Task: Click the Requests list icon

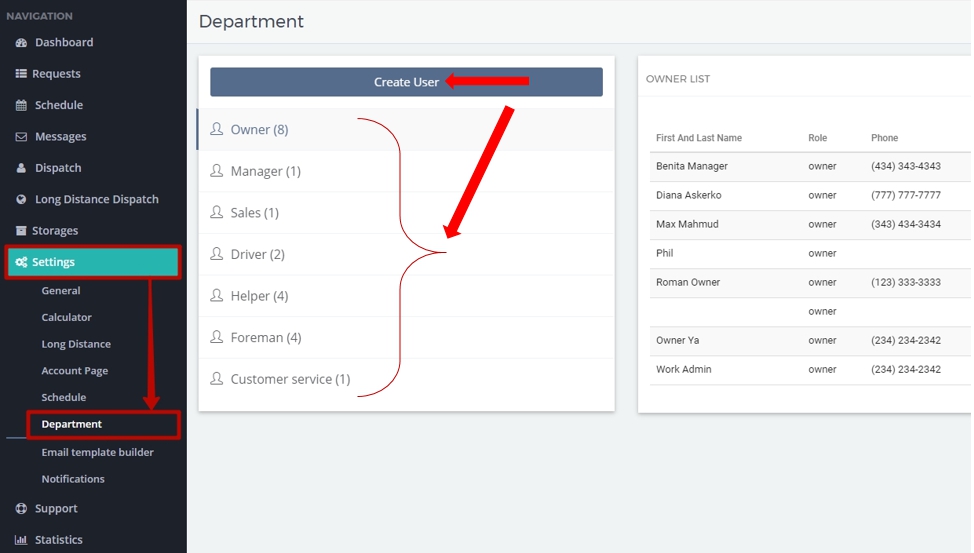Action: coord(21,73)
